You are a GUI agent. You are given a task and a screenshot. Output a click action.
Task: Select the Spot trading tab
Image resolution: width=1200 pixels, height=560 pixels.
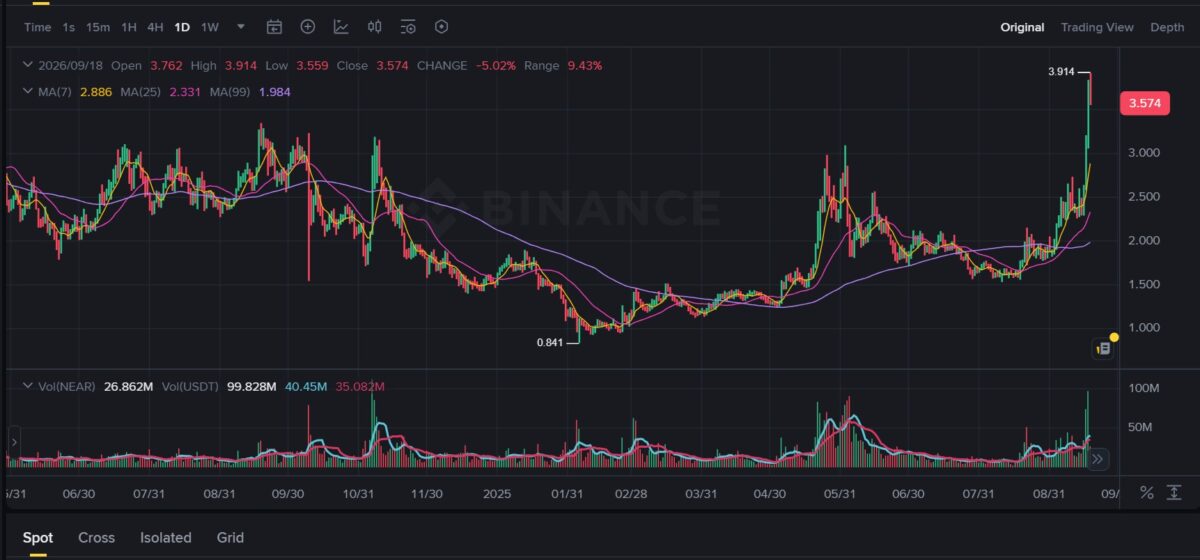point(38,537)
